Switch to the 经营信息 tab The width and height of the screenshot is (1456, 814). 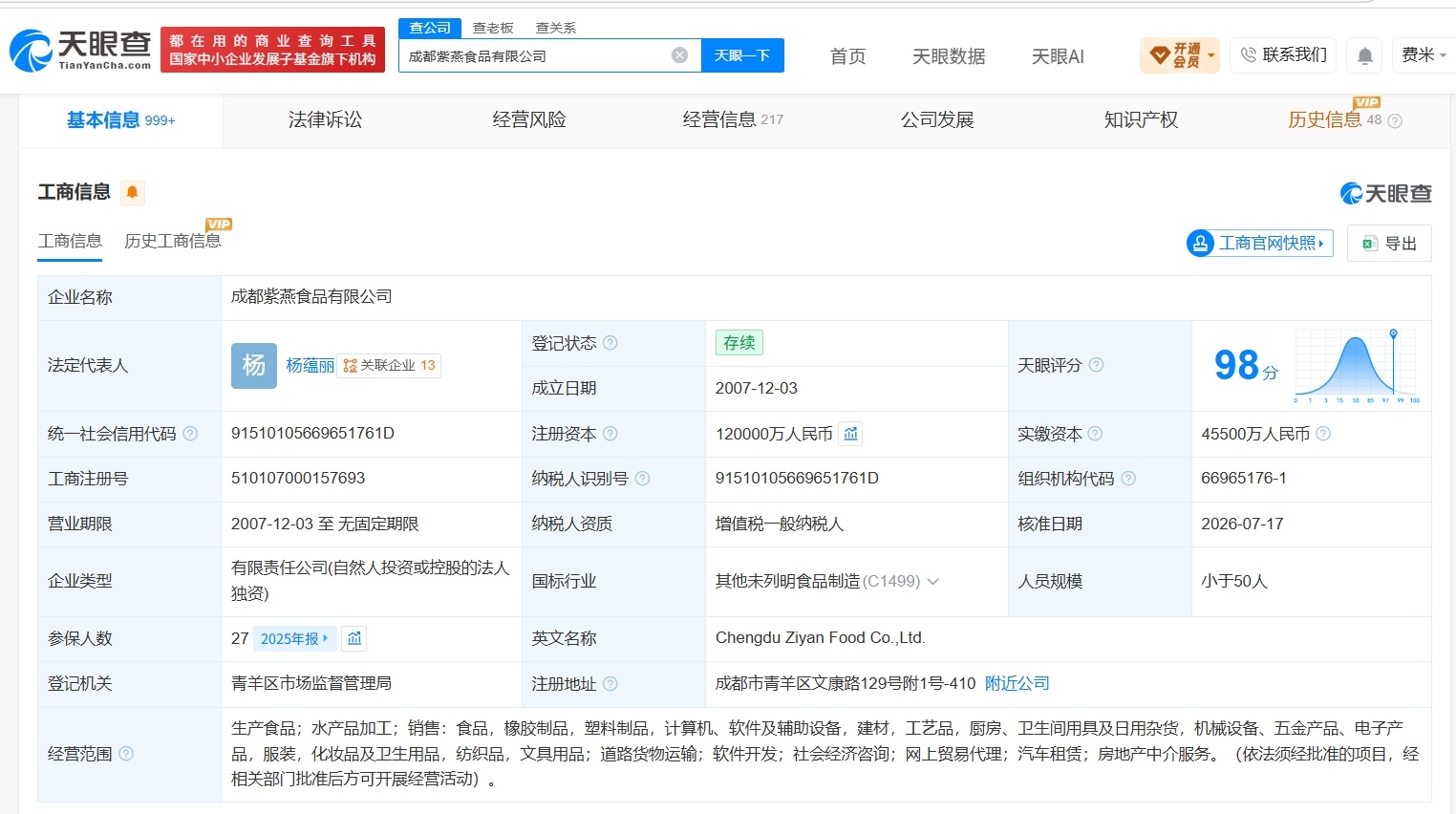[733, 120]
